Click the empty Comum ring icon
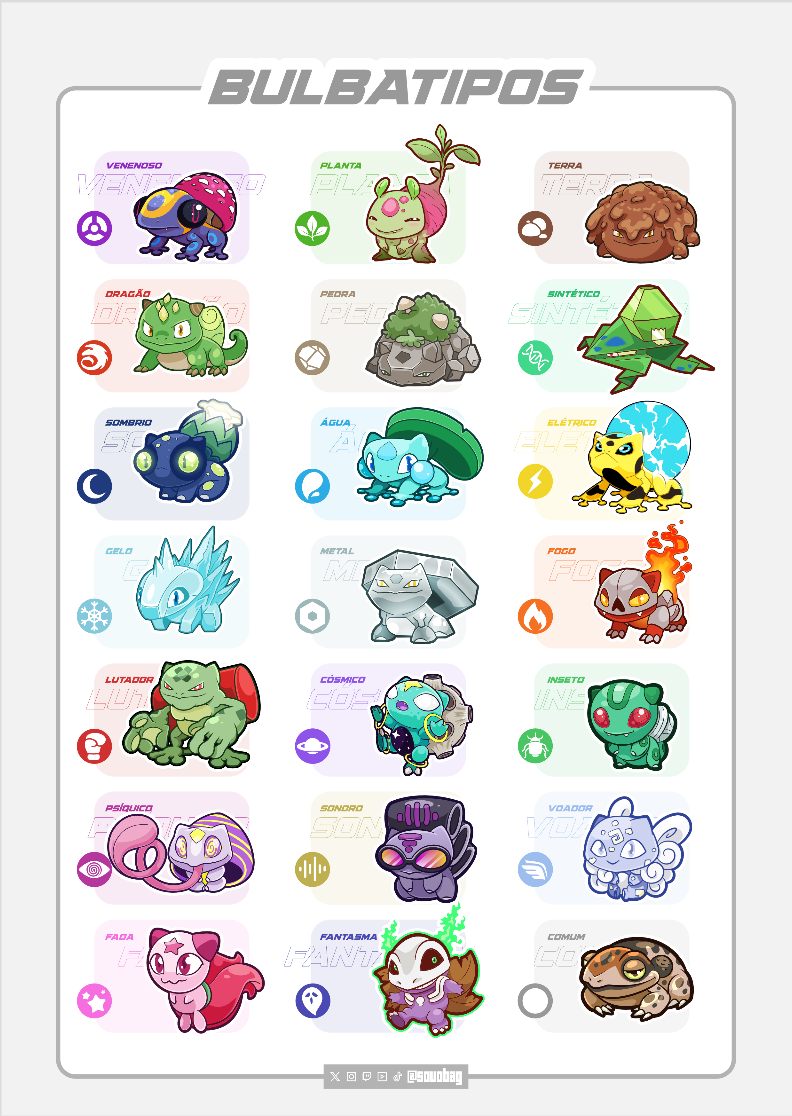Viewport: 792px width, 1116px height. 535,1001
